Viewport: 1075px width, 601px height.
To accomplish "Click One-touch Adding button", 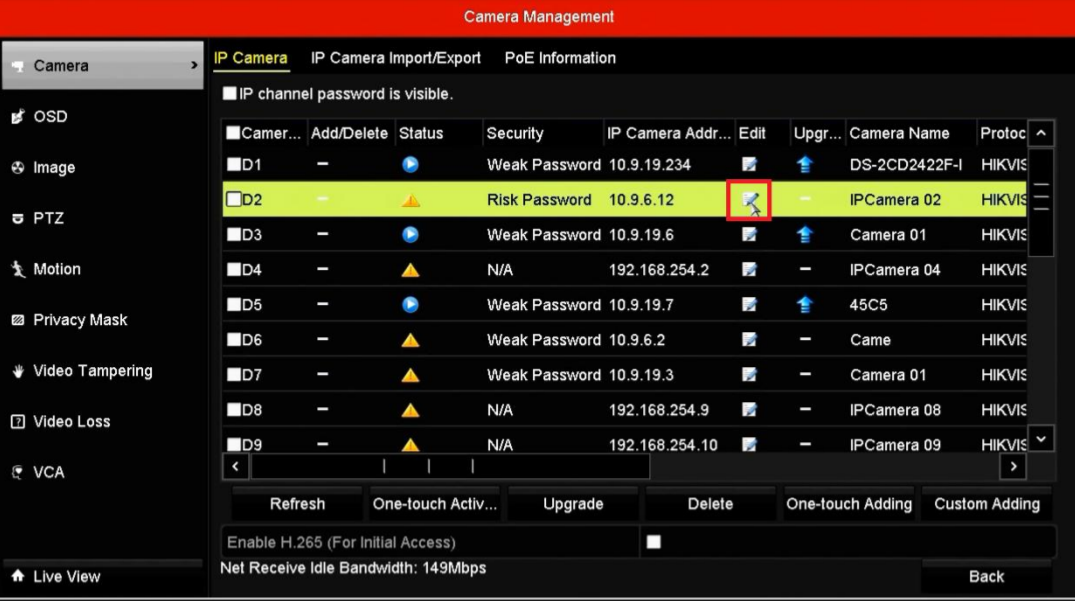I will tap(849, 504).
